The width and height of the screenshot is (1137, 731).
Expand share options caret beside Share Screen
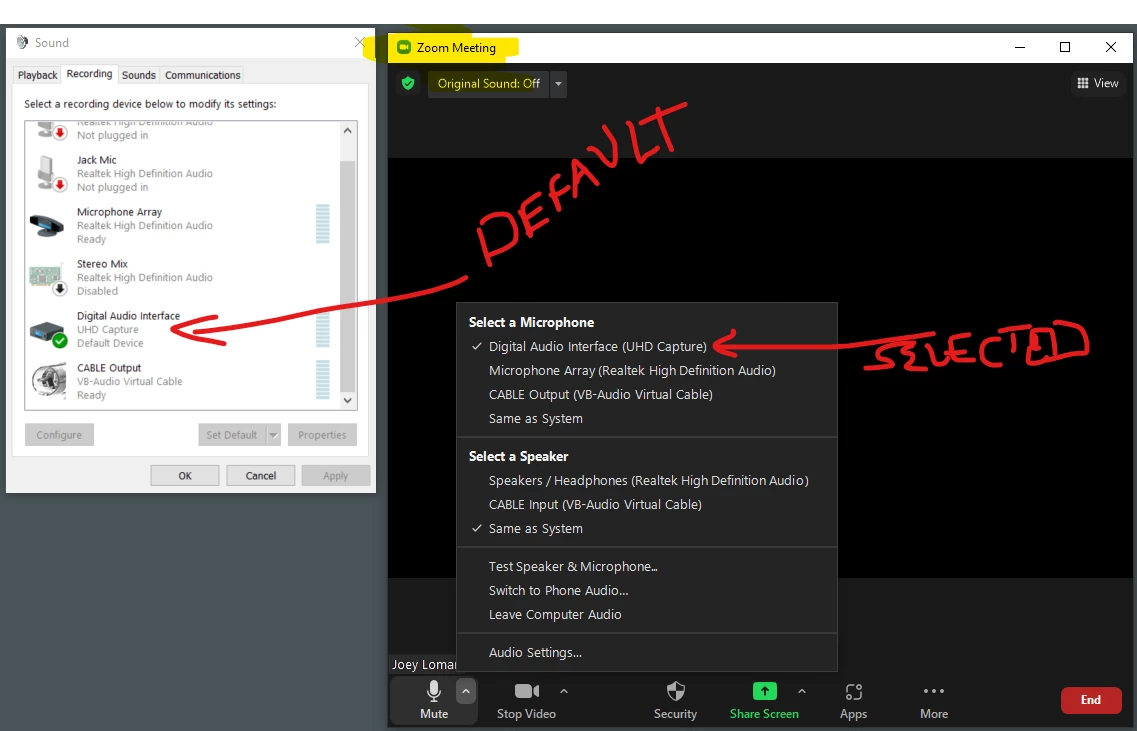coord(801,691)
